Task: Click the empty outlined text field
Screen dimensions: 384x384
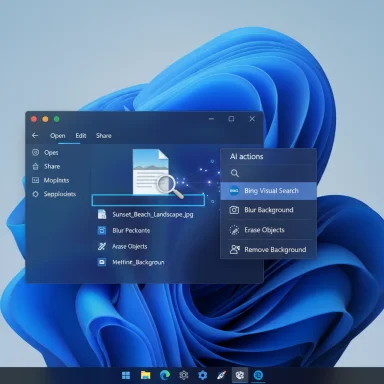Action: point(148,200)
